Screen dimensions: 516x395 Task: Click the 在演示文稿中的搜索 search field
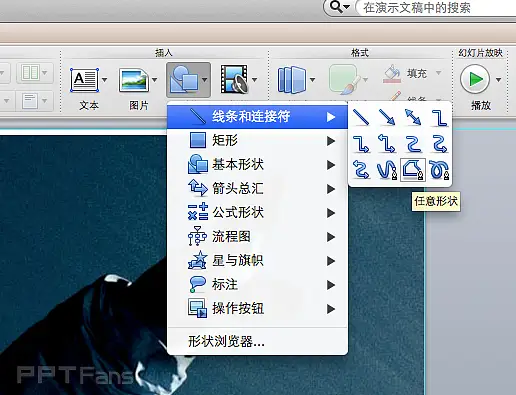[437, 7]
